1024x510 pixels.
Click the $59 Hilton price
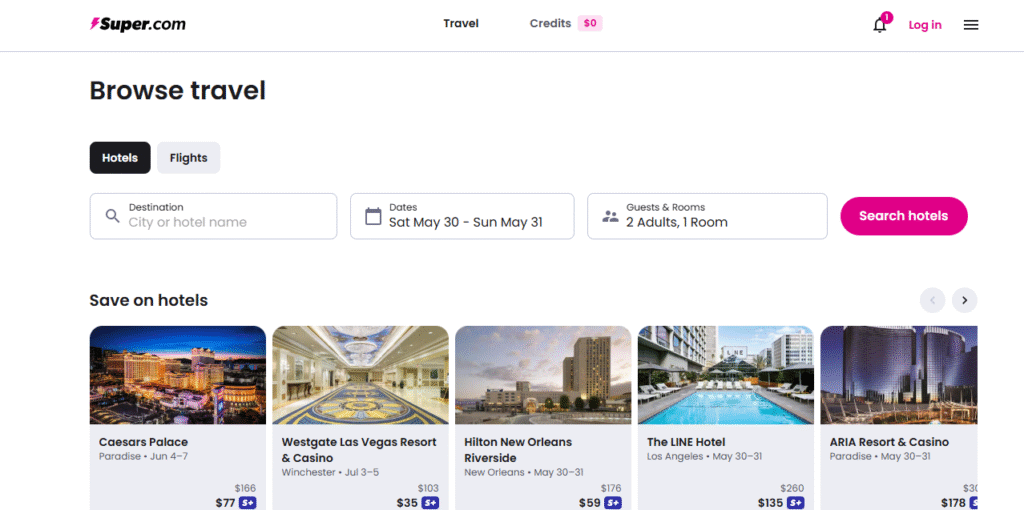pyautogui.click(x=590, y=503)
